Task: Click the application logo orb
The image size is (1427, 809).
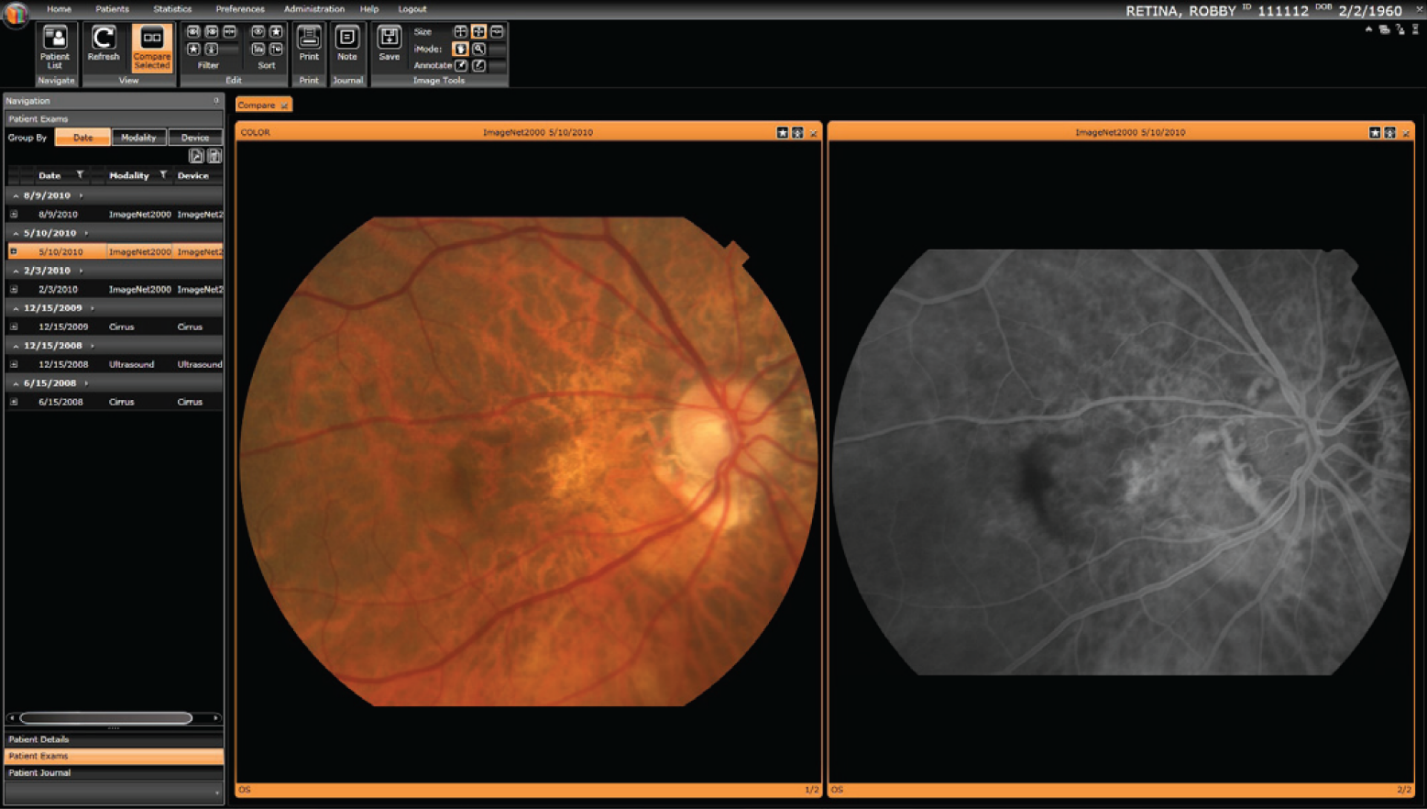Action: 15,15
